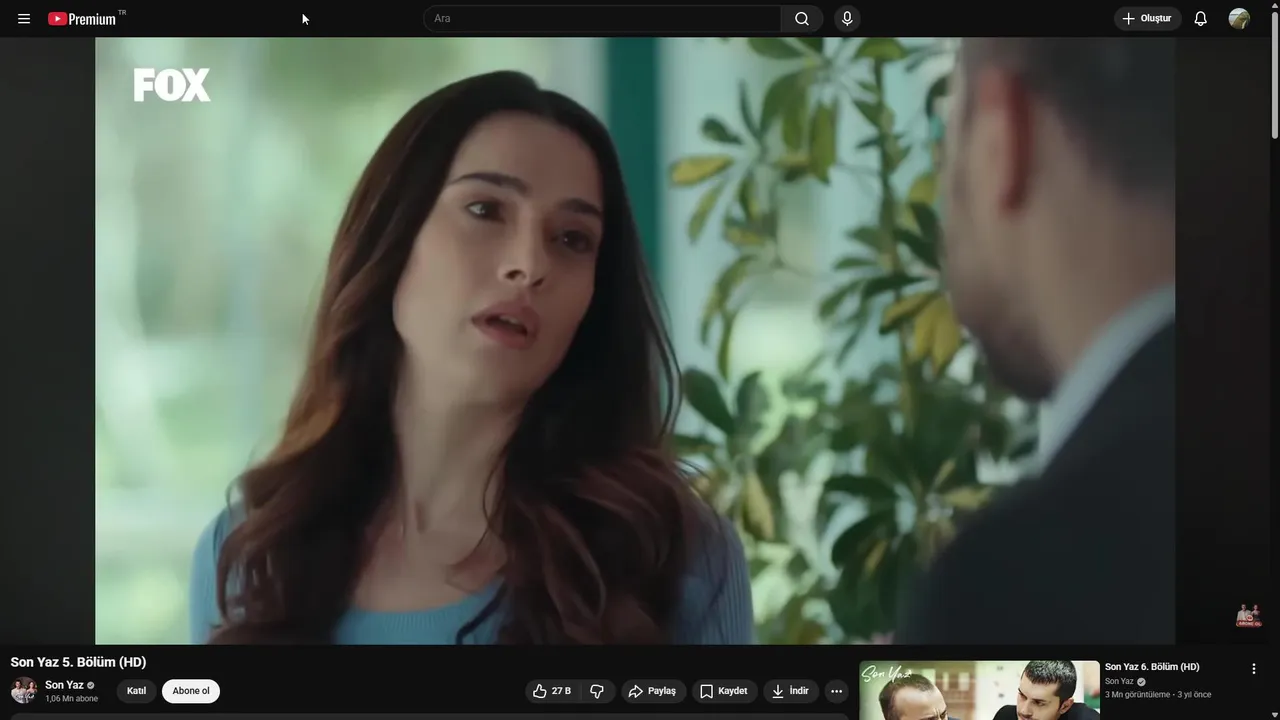Open Son Yaz channel avatar
The height and width of the screenshot is (720, 1280).
pos(24,691)
